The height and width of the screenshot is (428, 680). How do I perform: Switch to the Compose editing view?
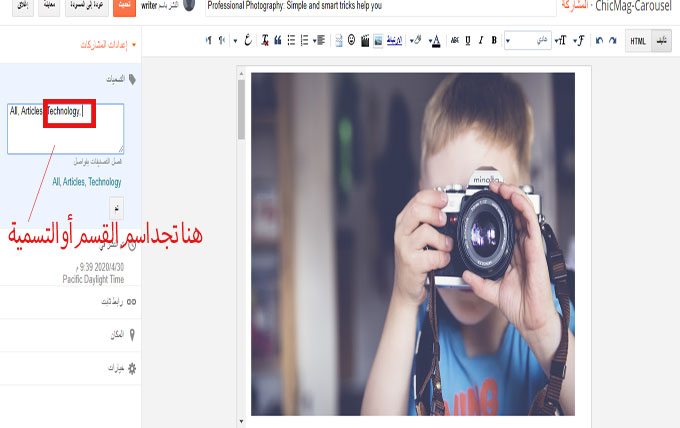point(662,41)
